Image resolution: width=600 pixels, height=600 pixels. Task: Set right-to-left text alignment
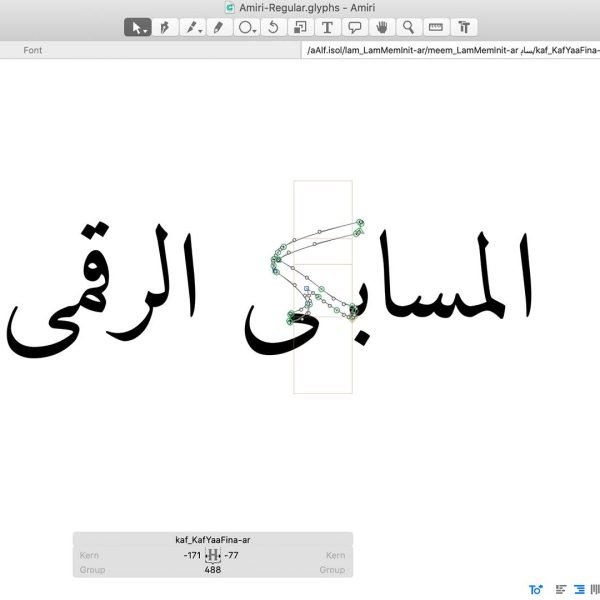point(579,590)
